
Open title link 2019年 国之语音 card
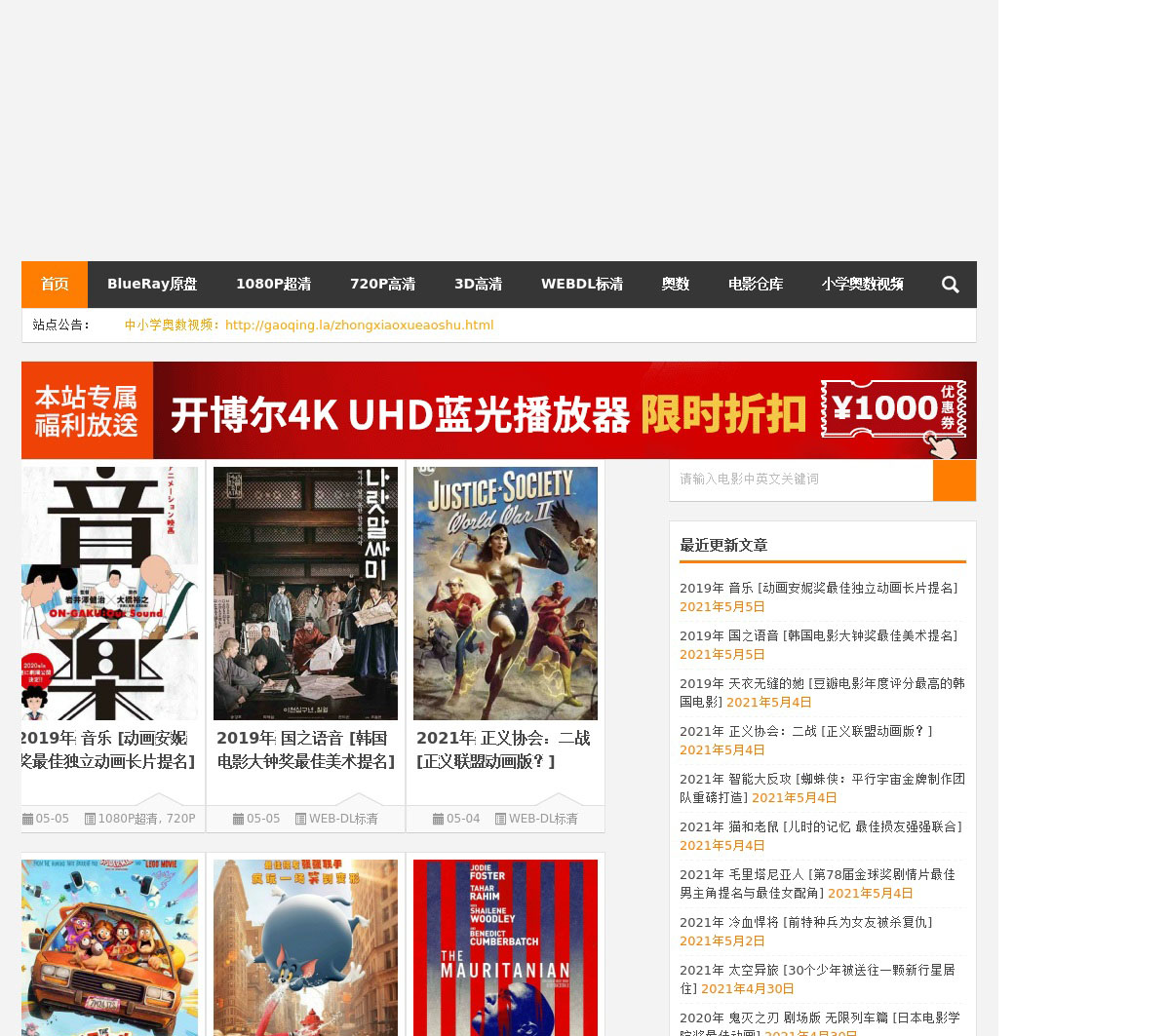tap(306, 749)
